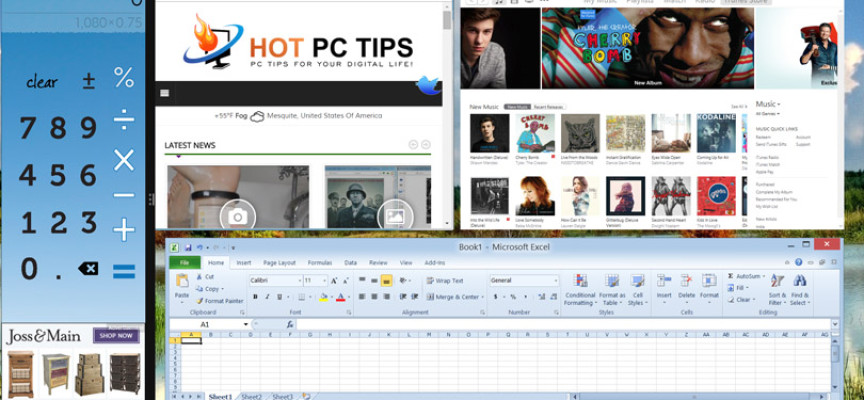Click the divide operator on the calculator

(124, 120)
